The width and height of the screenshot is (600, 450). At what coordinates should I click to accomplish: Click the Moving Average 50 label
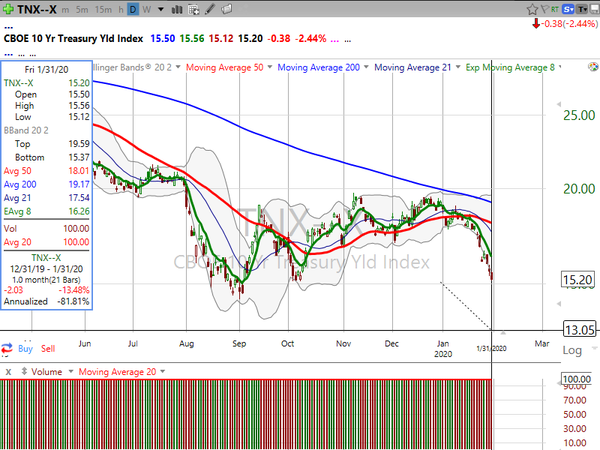[225, 67]
